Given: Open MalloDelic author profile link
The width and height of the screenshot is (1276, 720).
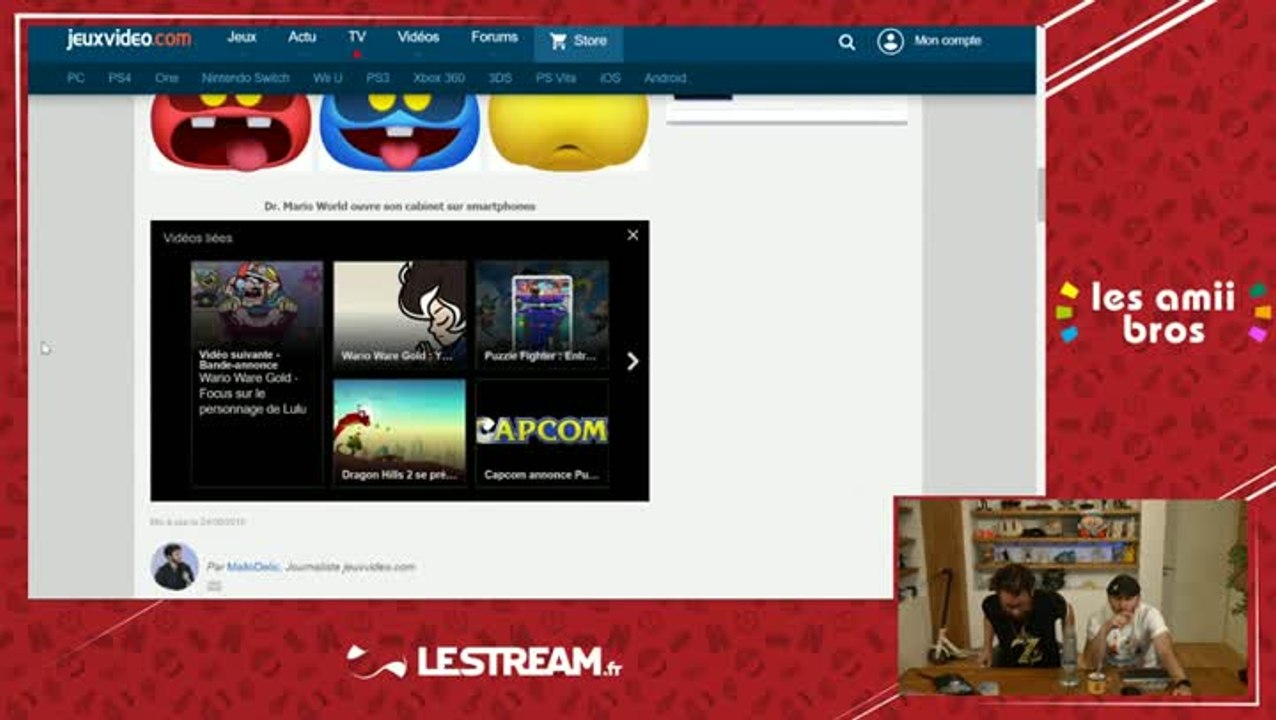Looking at the screenshot, I should coord(254,567).
